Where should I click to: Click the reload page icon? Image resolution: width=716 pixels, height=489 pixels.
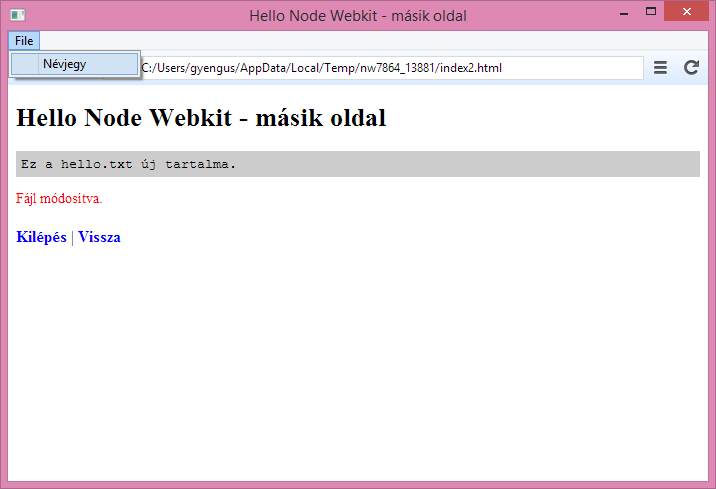(691, 68)
